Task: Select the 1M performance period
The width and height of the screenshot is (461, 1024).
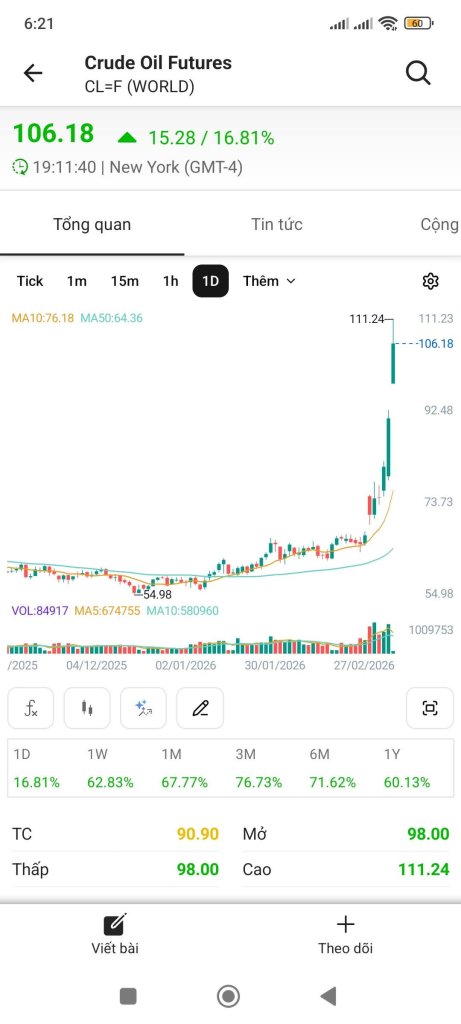Action: [x=185, y=768]
